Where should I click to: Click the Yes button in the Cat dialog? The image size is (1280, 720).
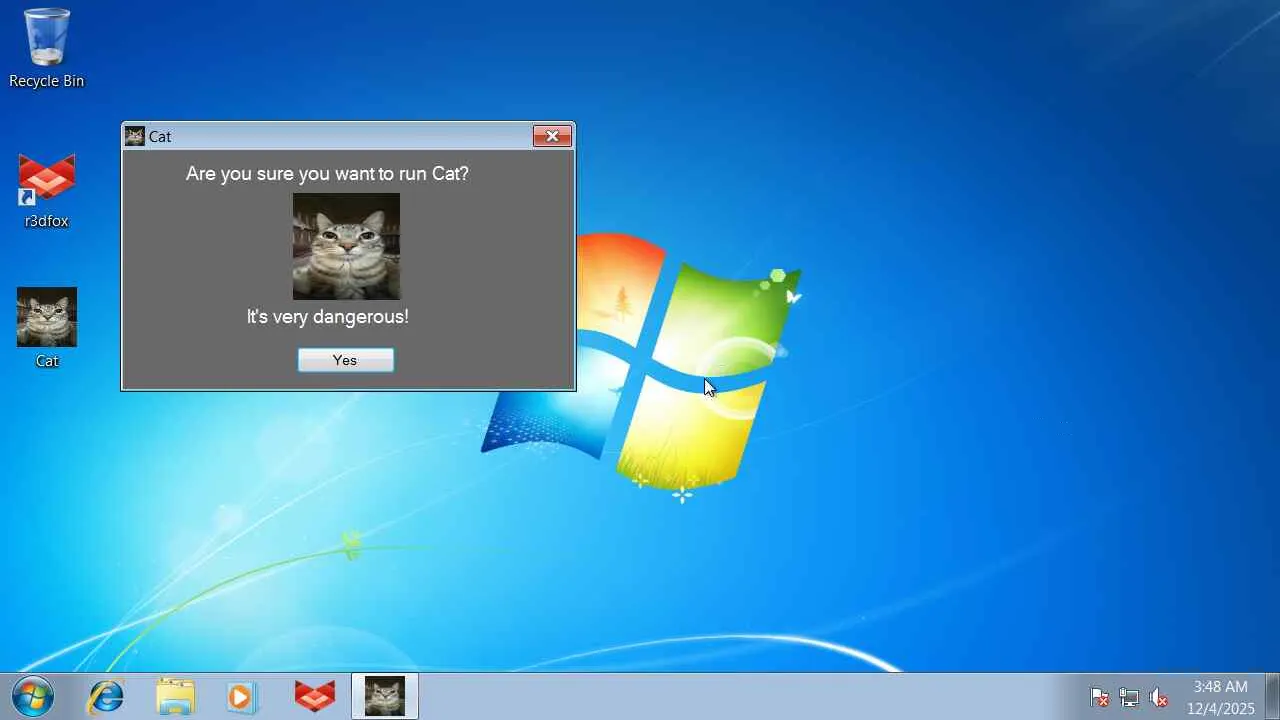(x=346, y=360)
